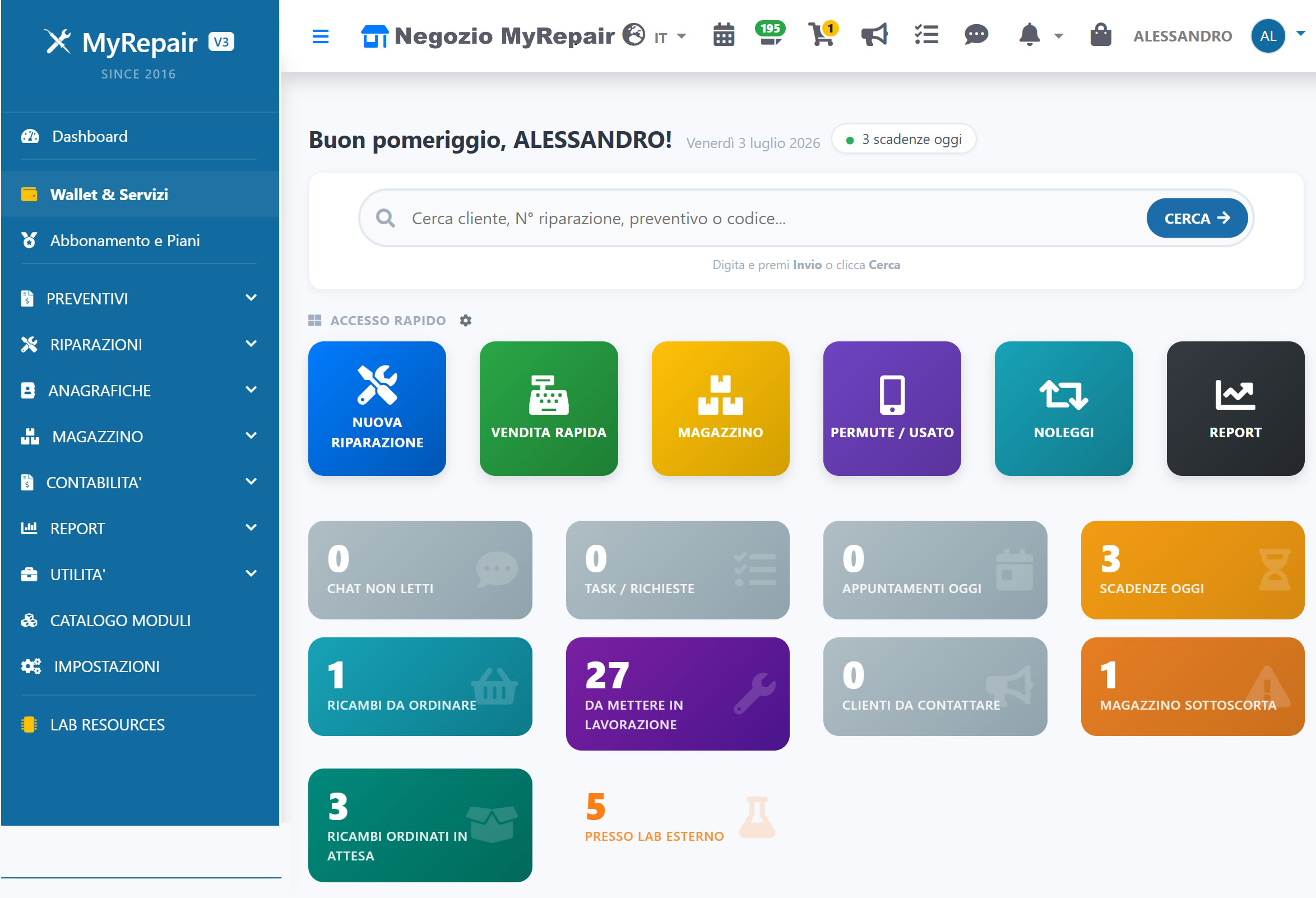Image resolution: width=1316 pixels, height=898 pixels.
Task: Open the bell notifications icon
Action: click(1029, 35)
